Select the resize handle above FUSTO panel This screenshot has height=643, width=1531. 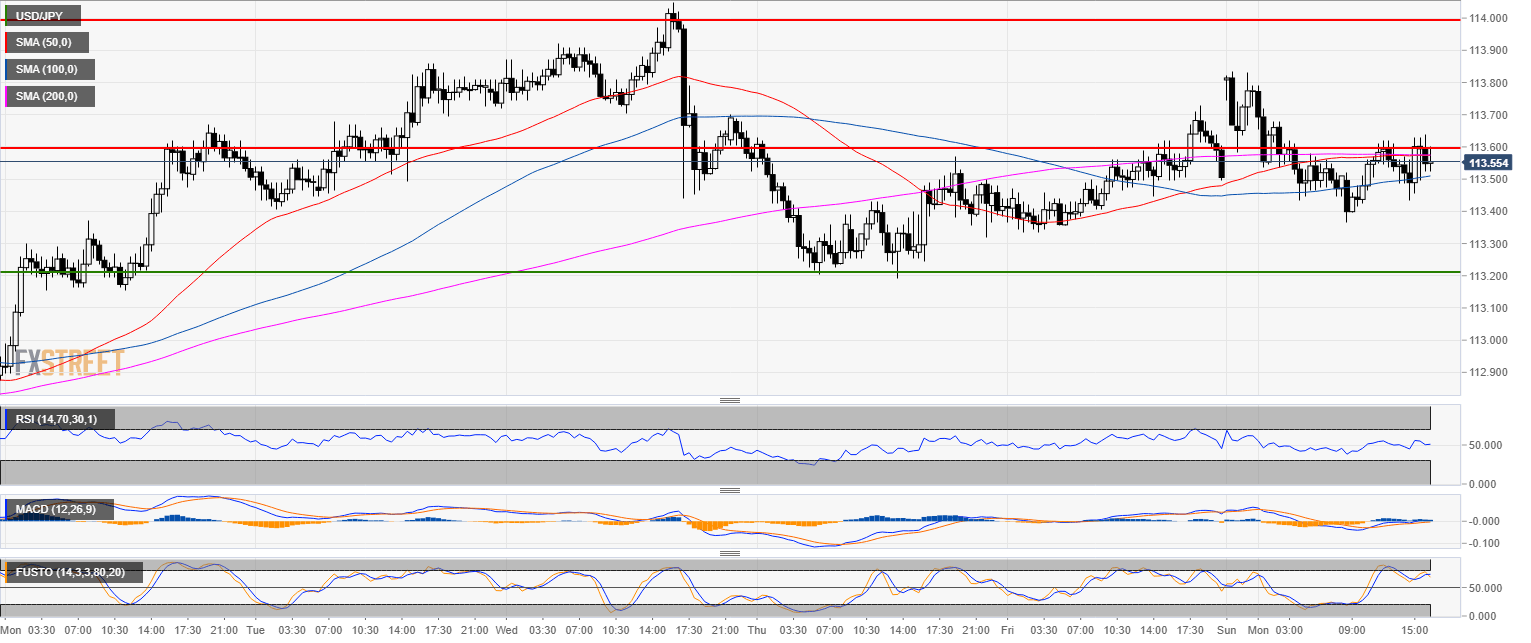pos(730,552)
